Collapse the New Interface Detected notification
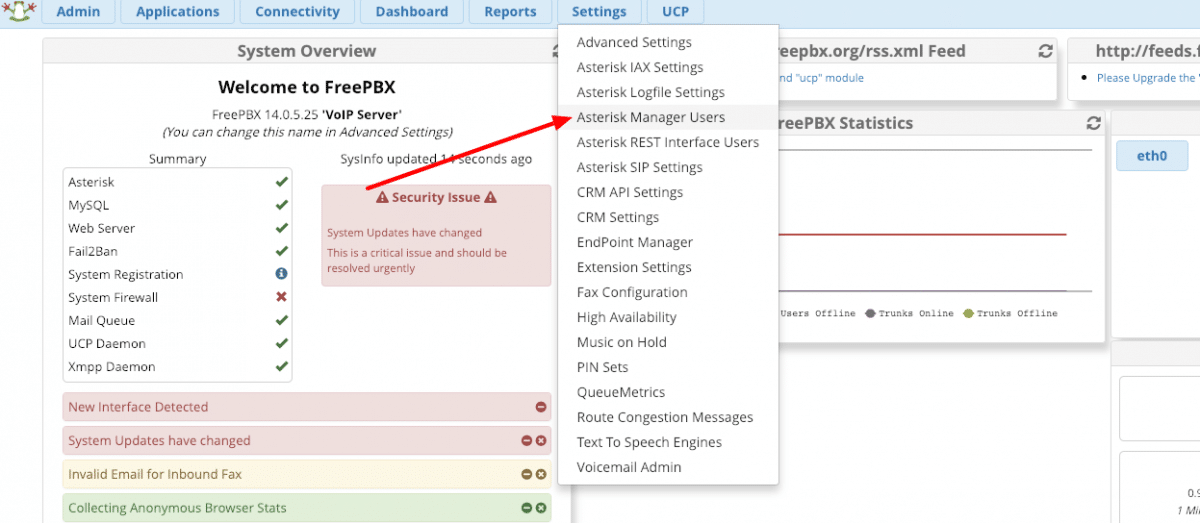 click(541, 407)
